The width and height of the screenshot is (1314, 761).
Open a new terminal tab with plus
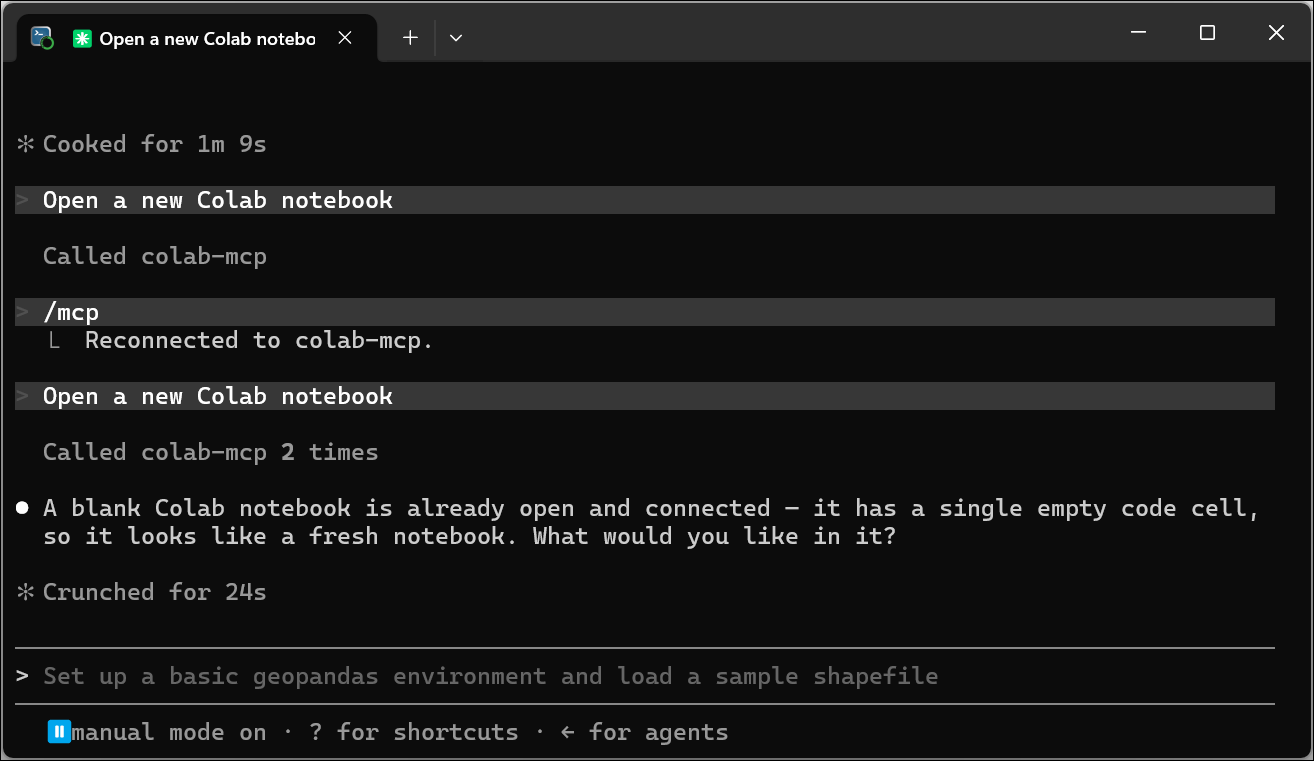410,38
